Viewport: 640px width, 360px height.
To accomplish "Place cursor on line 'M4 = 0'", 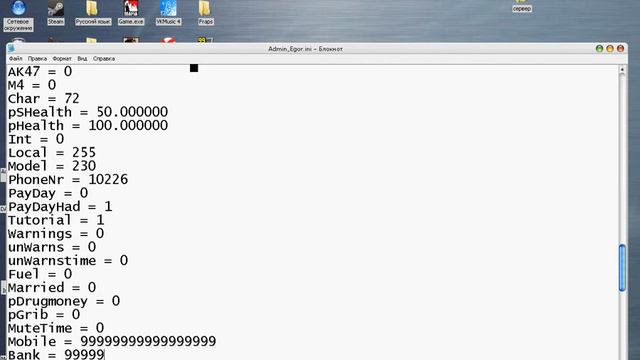I will 32,85.
